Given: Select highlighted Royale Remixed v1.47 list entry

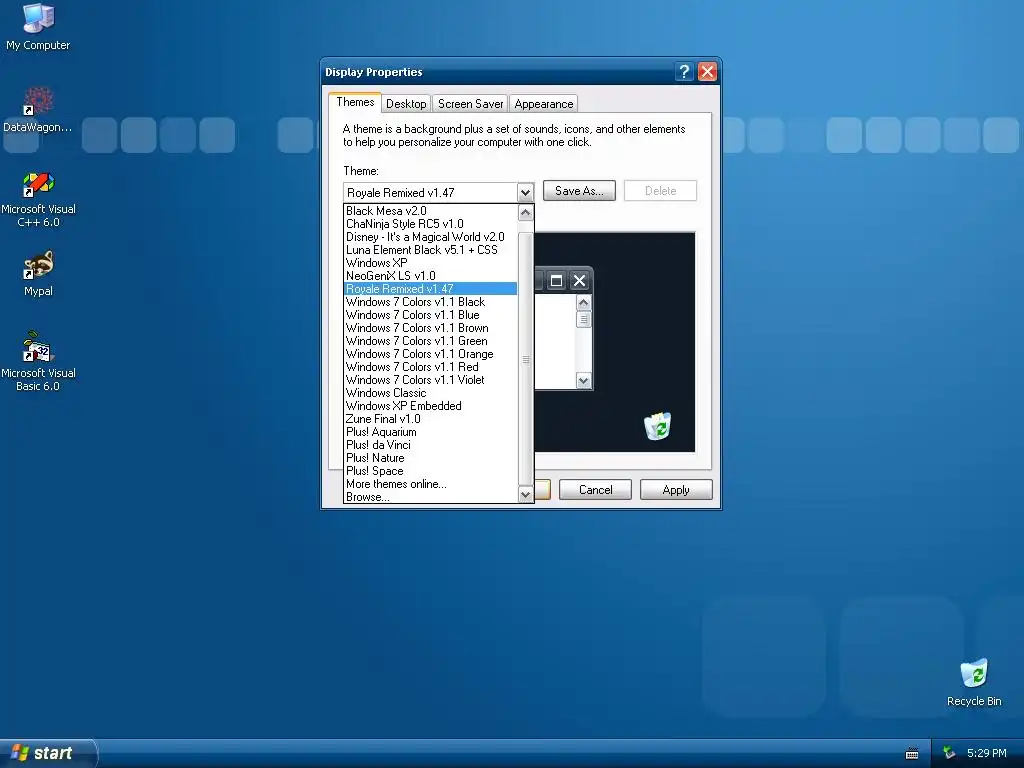Looking at the screenshot, I should click(430, 289).
